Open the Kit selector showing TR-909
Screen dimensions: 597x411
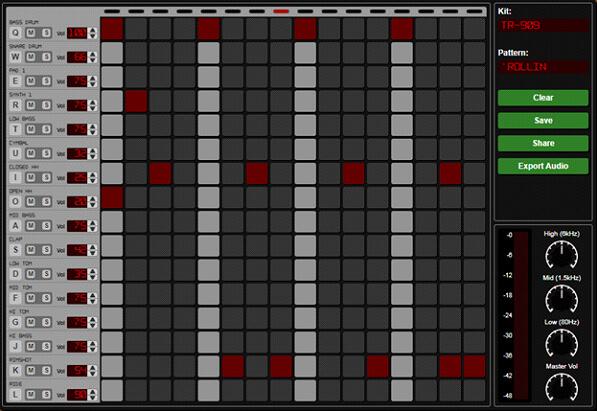click(543, 26)
